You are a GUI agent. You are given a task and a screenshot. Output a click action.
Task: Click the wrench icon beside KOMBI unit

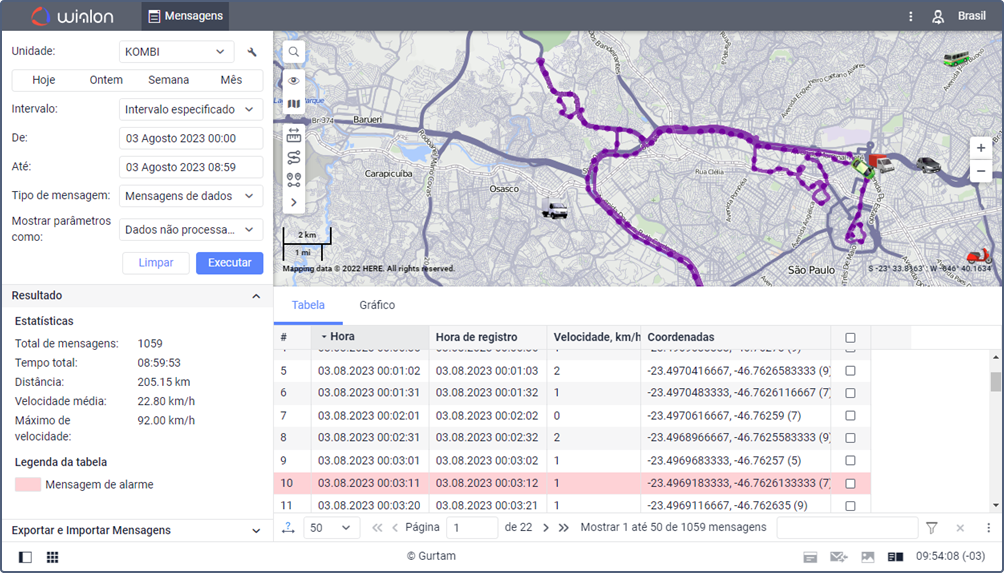click(252, 52)
